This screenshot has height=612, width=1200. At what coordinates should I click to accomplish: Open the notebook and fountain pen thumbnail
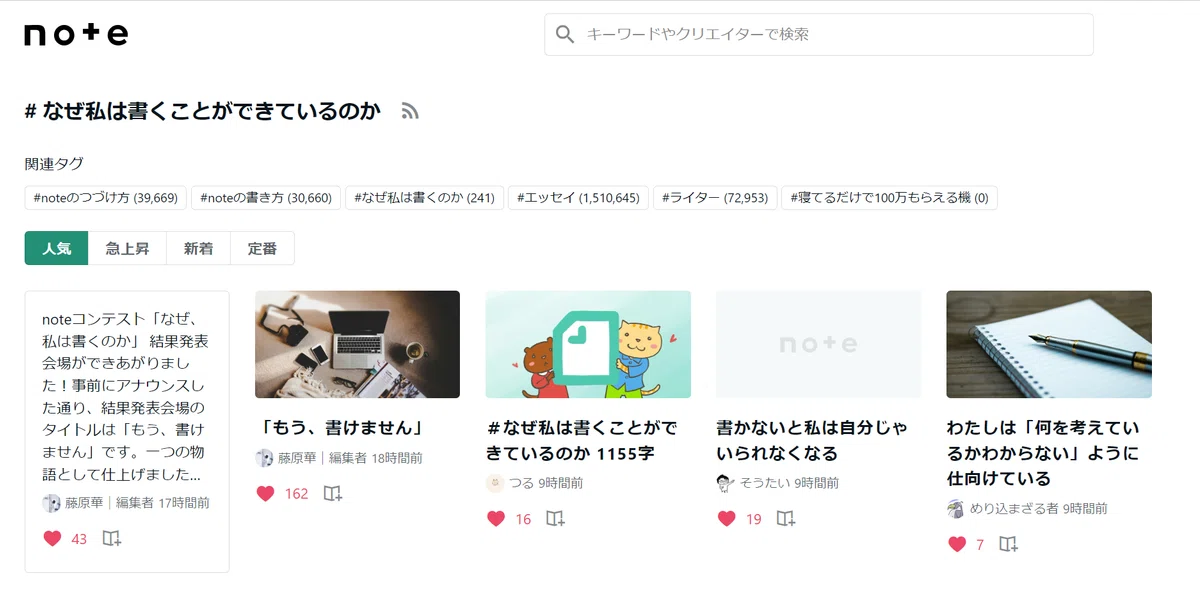tap(1049, 345)
